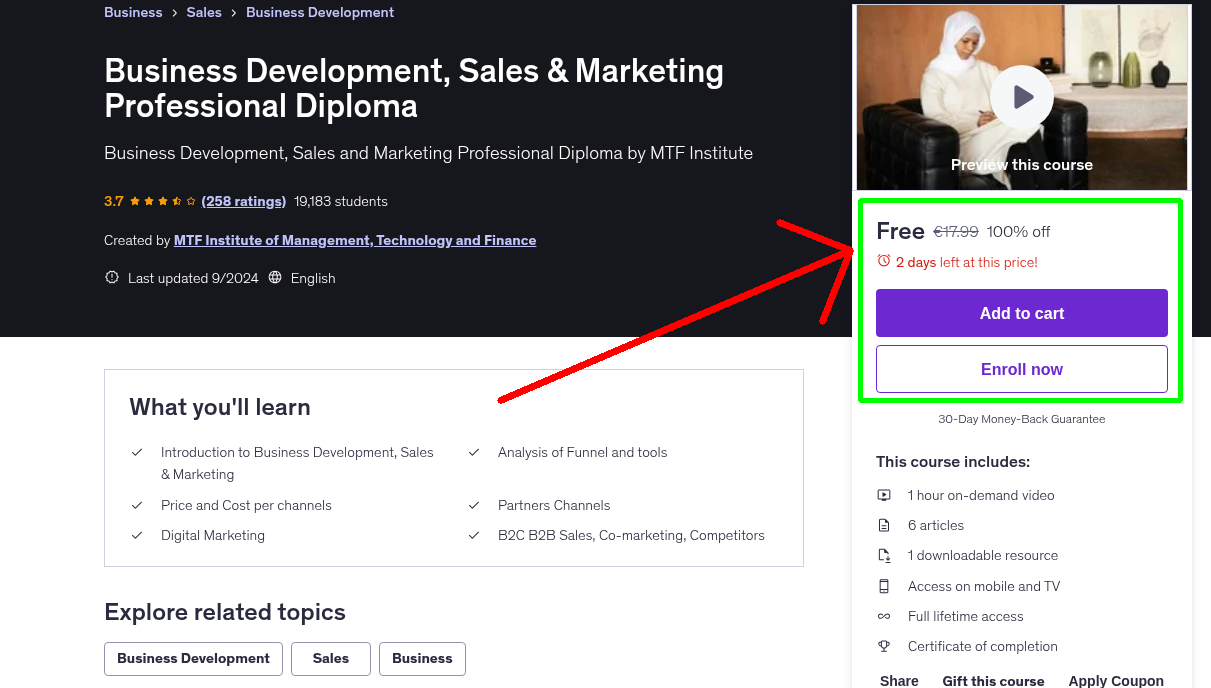Click the globe icon beside English
This screenshot has width=1211, height=688.
click(x=275, y=277)
